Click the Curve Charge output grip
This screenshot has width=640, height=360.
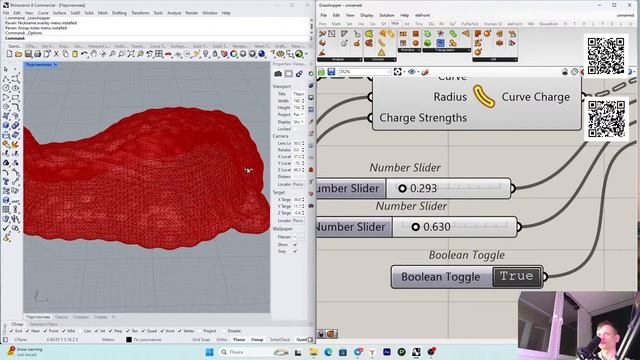583,97
